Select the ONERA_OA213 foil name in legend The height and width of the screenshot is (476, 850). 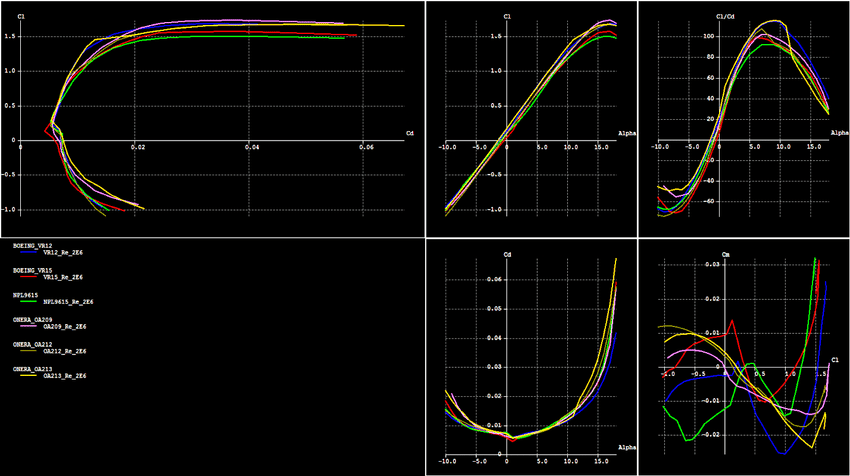[x=32, y=369]
